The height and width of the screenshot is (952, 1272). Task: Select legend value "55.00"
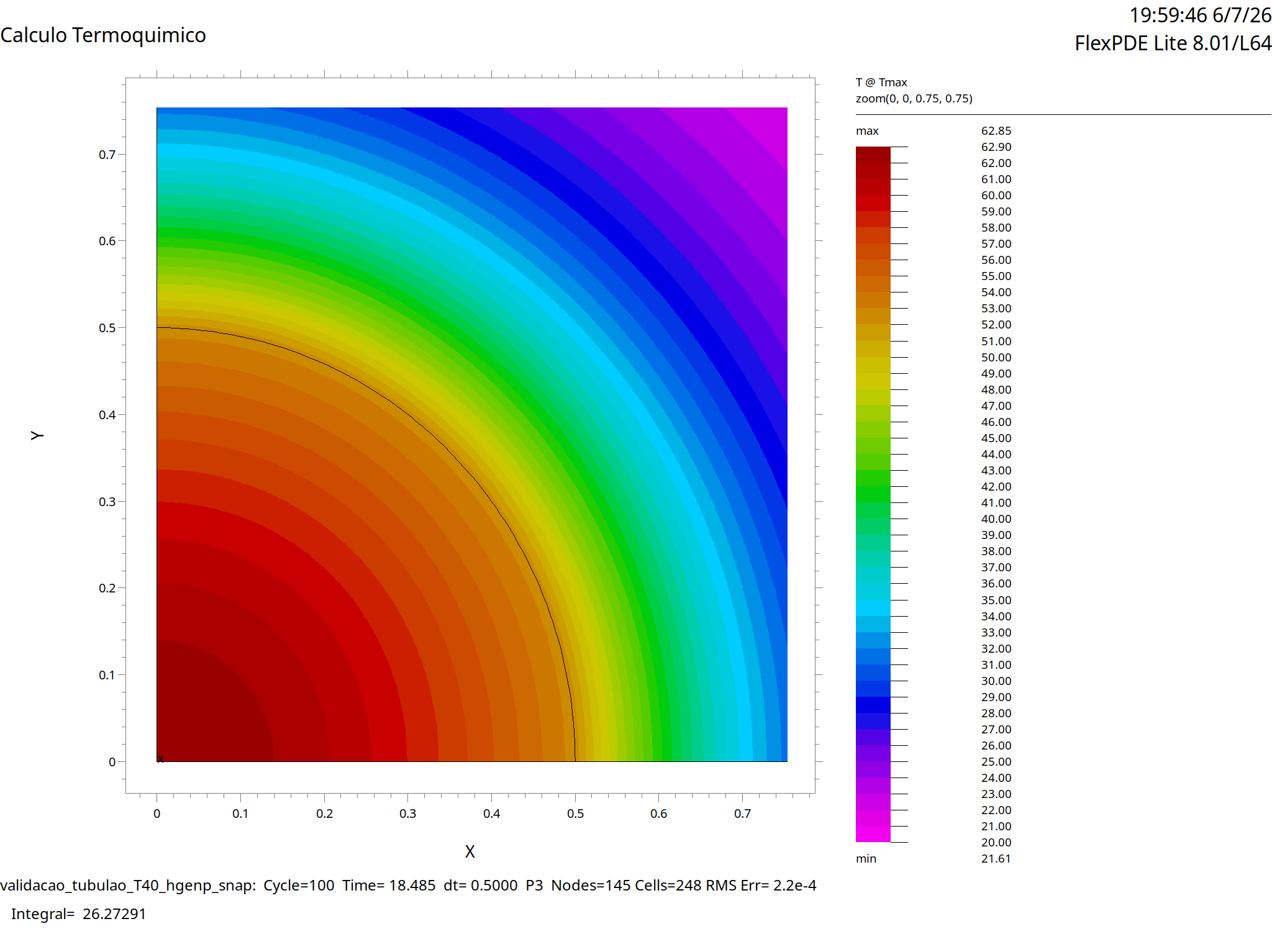point(996,276)
